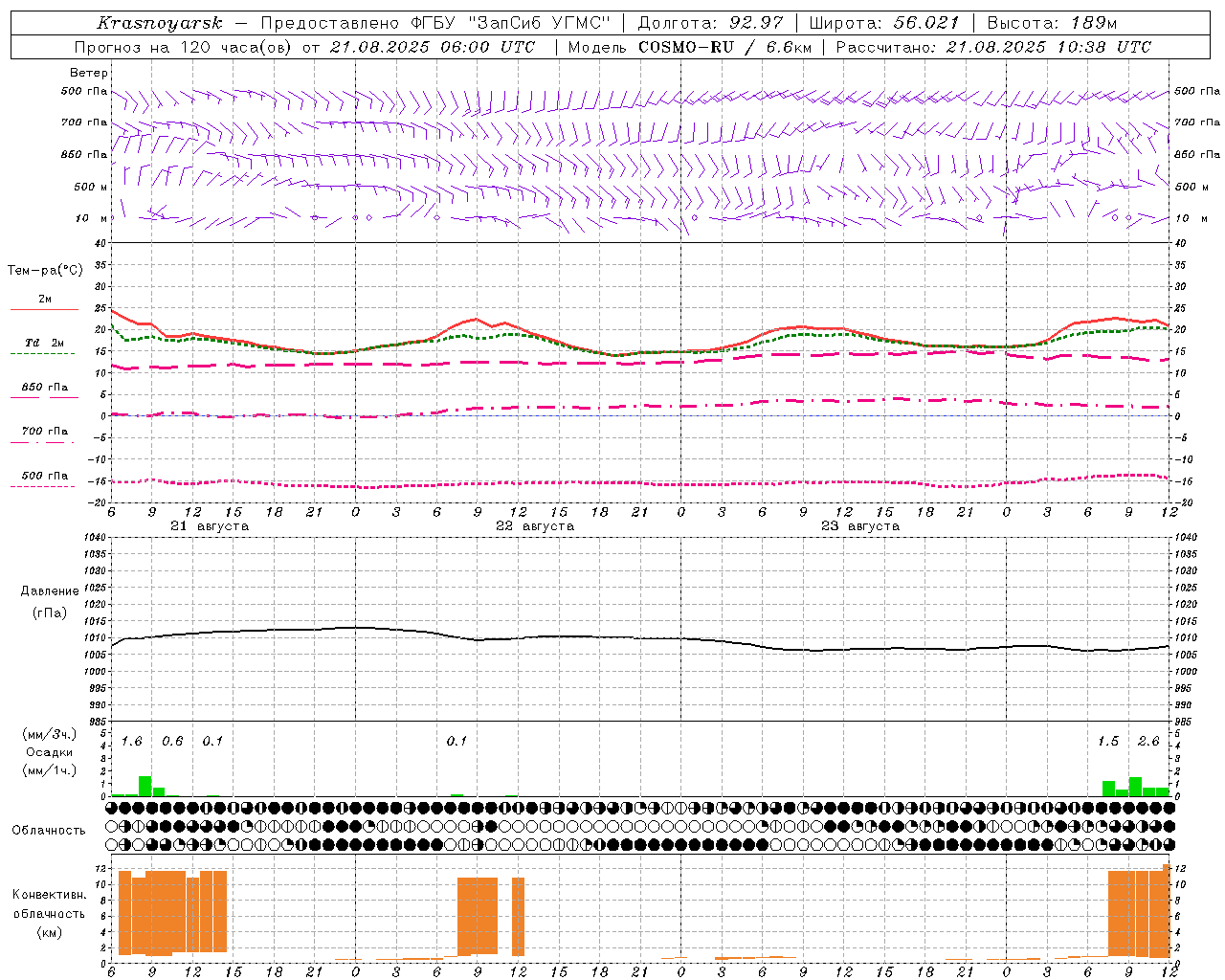Viewport: 1225px width, 980px height.
Task: Select the 700 гПа label on left wind axis
Action: click(84, 122)
